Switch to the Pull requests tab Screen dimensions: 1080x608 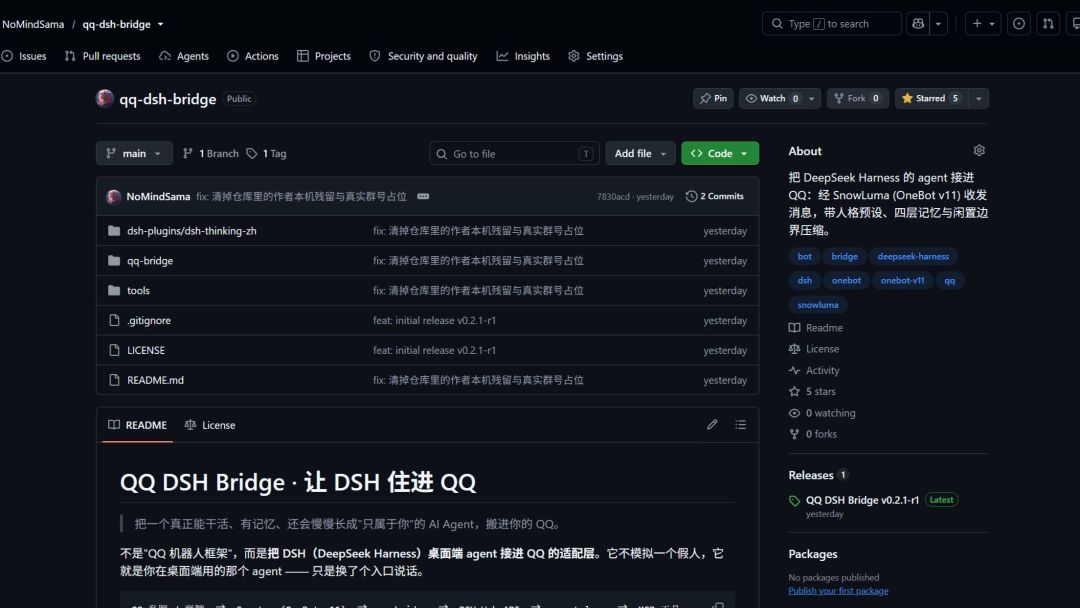[x=103, y=56]
